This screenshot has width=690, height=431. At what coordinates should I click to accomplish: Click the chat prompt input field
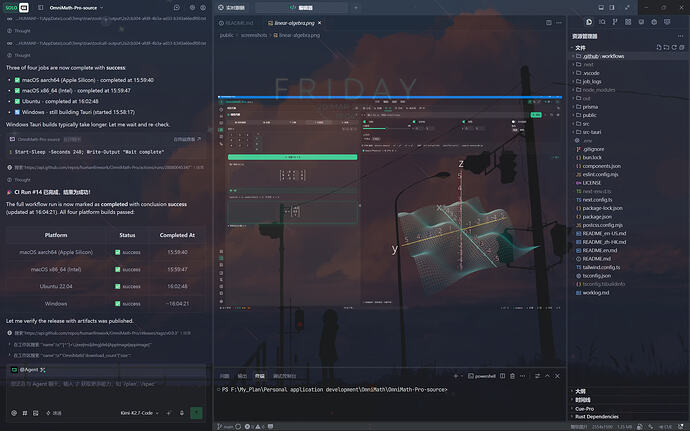pos(106,390)
